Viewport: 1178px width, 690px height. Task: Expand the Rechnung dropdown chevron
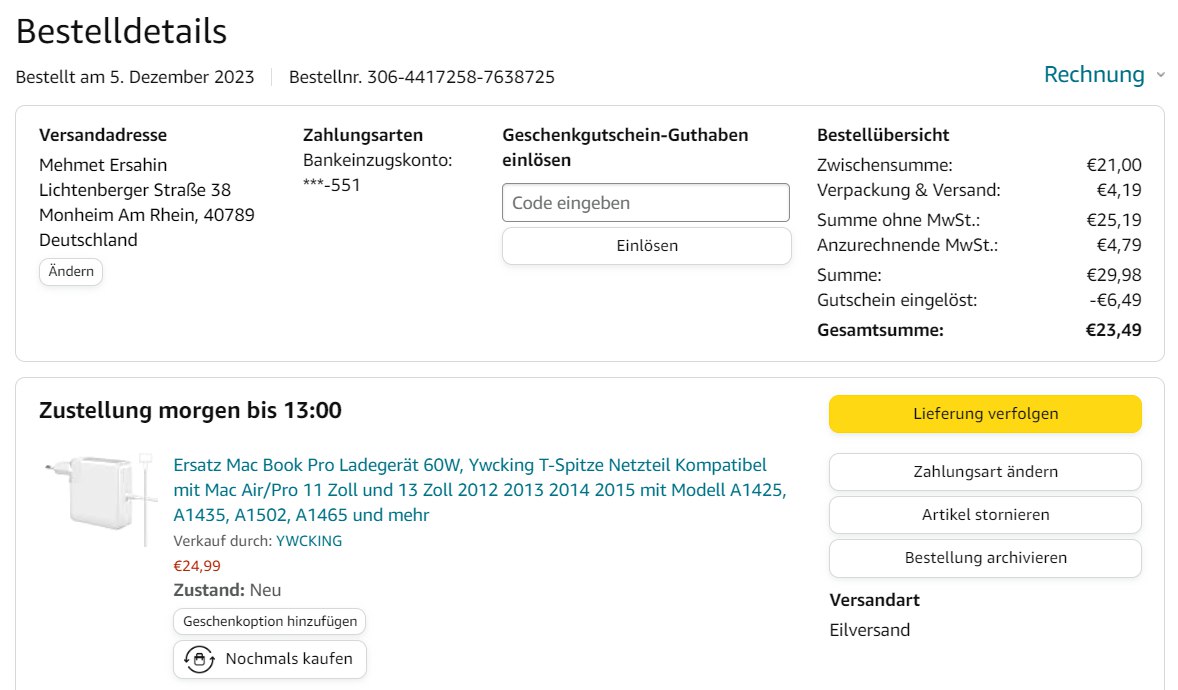click(1160, 75)
